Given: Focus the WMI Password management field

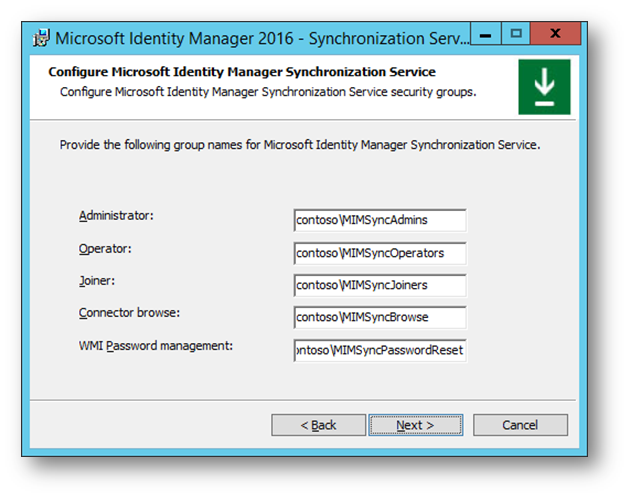Looking at the screenshot, I should [x=380, y=350].
